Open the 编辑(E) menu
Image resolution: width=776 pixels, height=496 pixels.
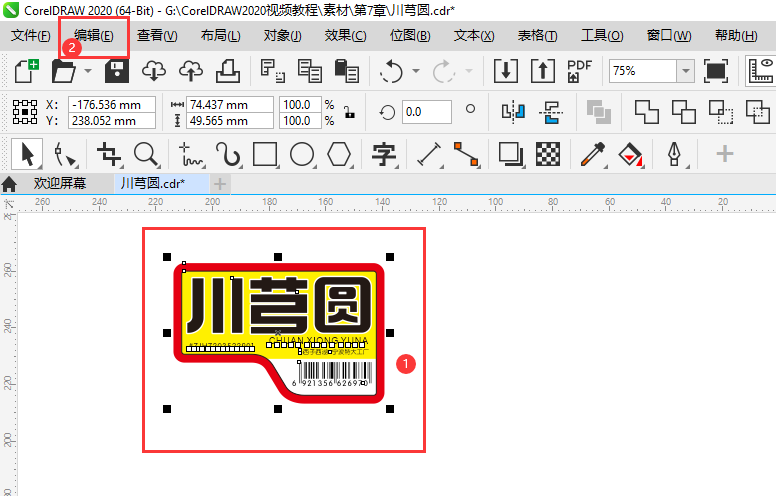pos(94,36)
